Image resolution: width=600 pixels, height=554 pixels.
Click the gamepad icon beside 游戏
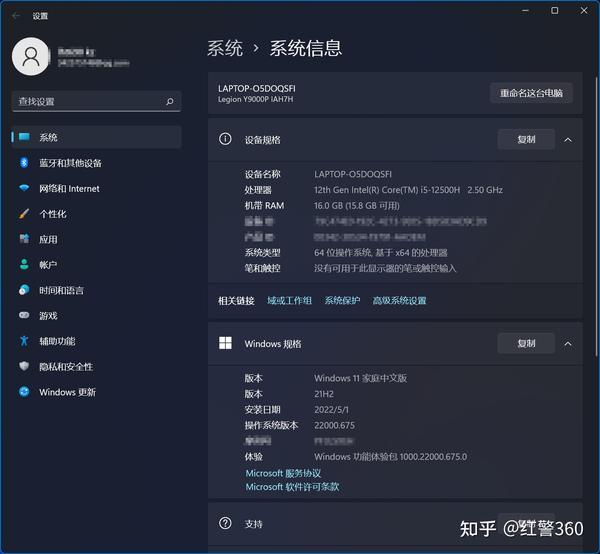(24, 315)
